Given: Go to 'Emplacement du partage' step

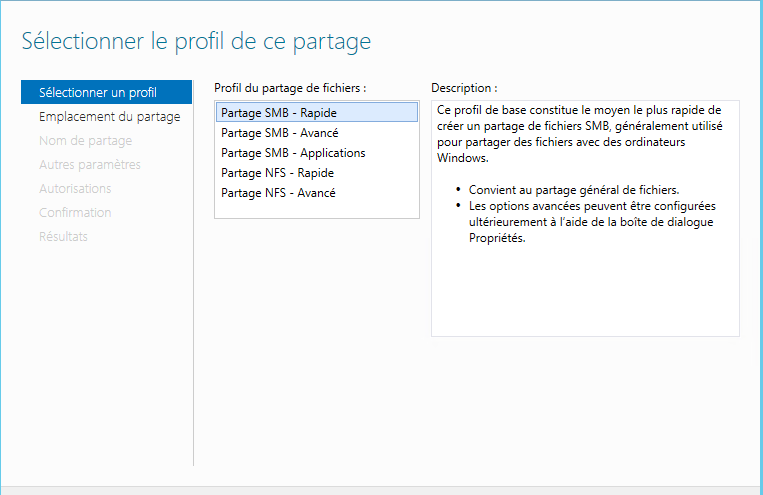Looking at the screenshot, I should click(109, 116).
